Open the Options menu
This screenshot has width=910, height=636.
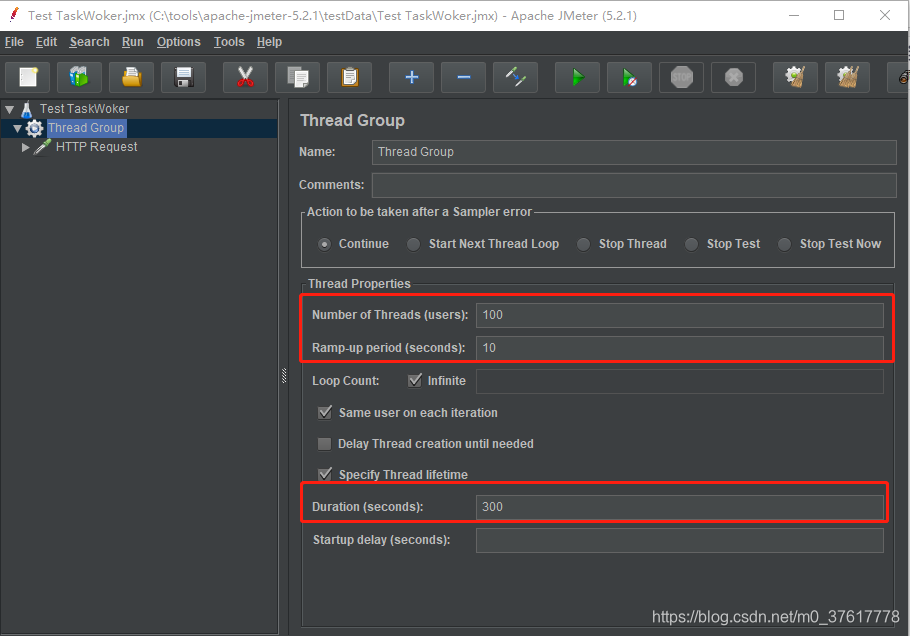click(x=178, y=42)
